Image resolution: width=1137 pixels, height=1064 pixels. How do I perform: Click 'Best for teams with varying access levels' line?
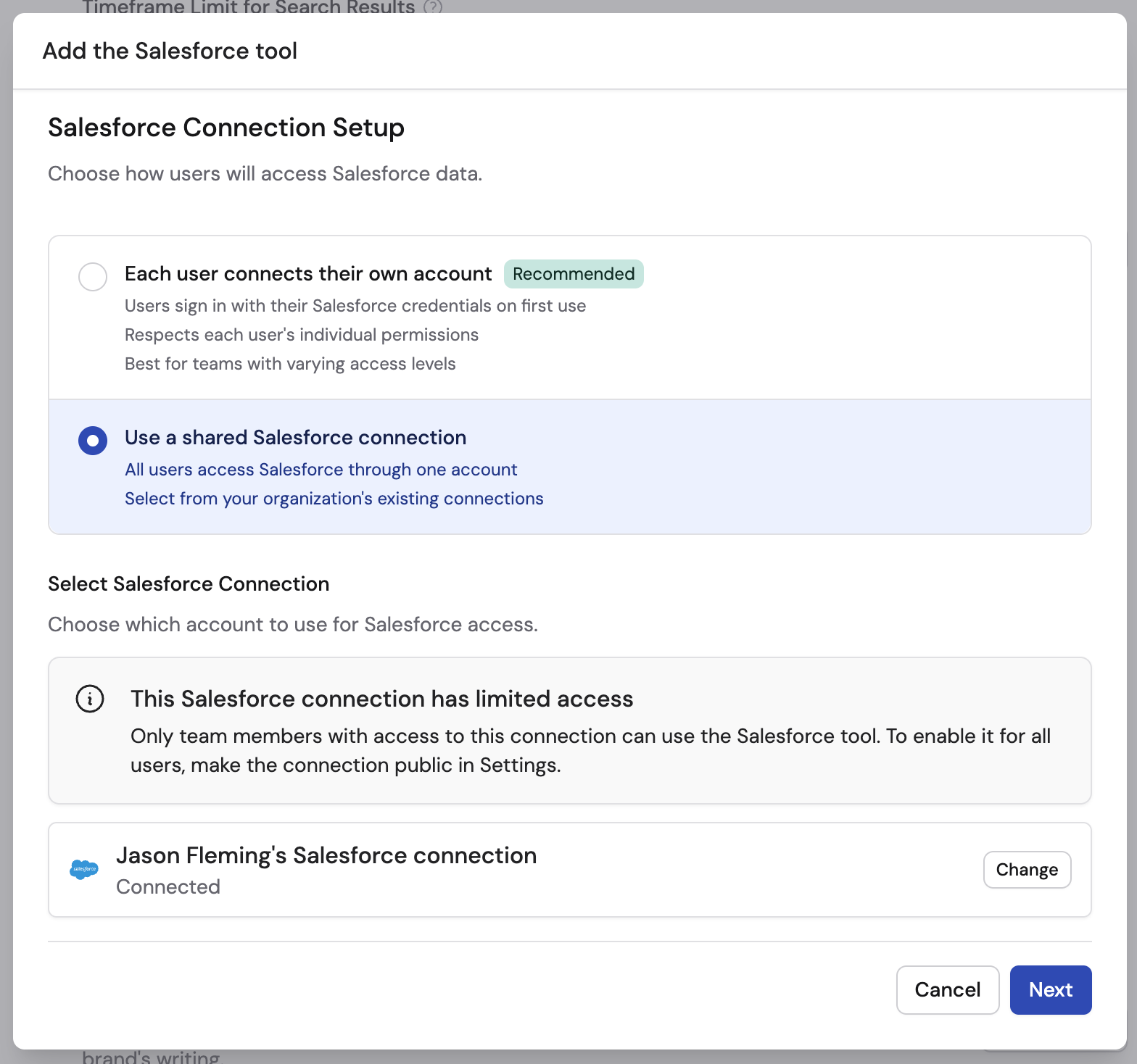coord(290,364)
